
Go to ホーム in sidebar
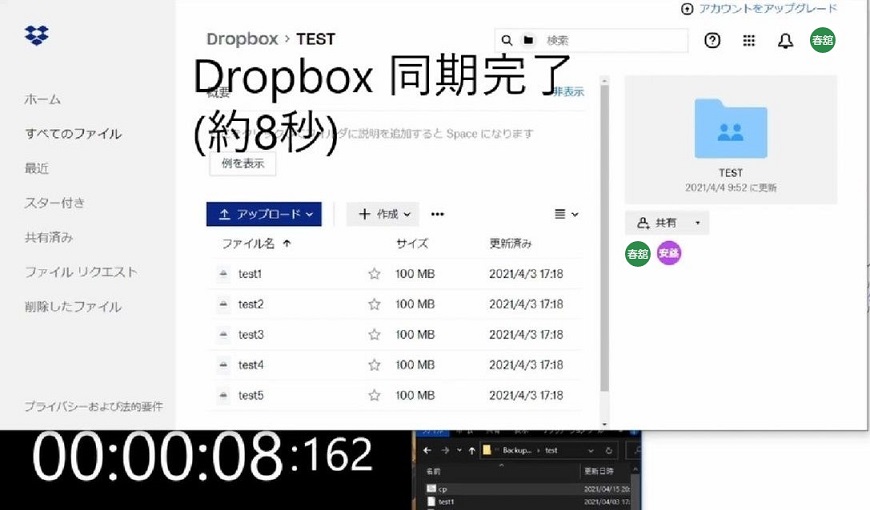click(42, 100)
